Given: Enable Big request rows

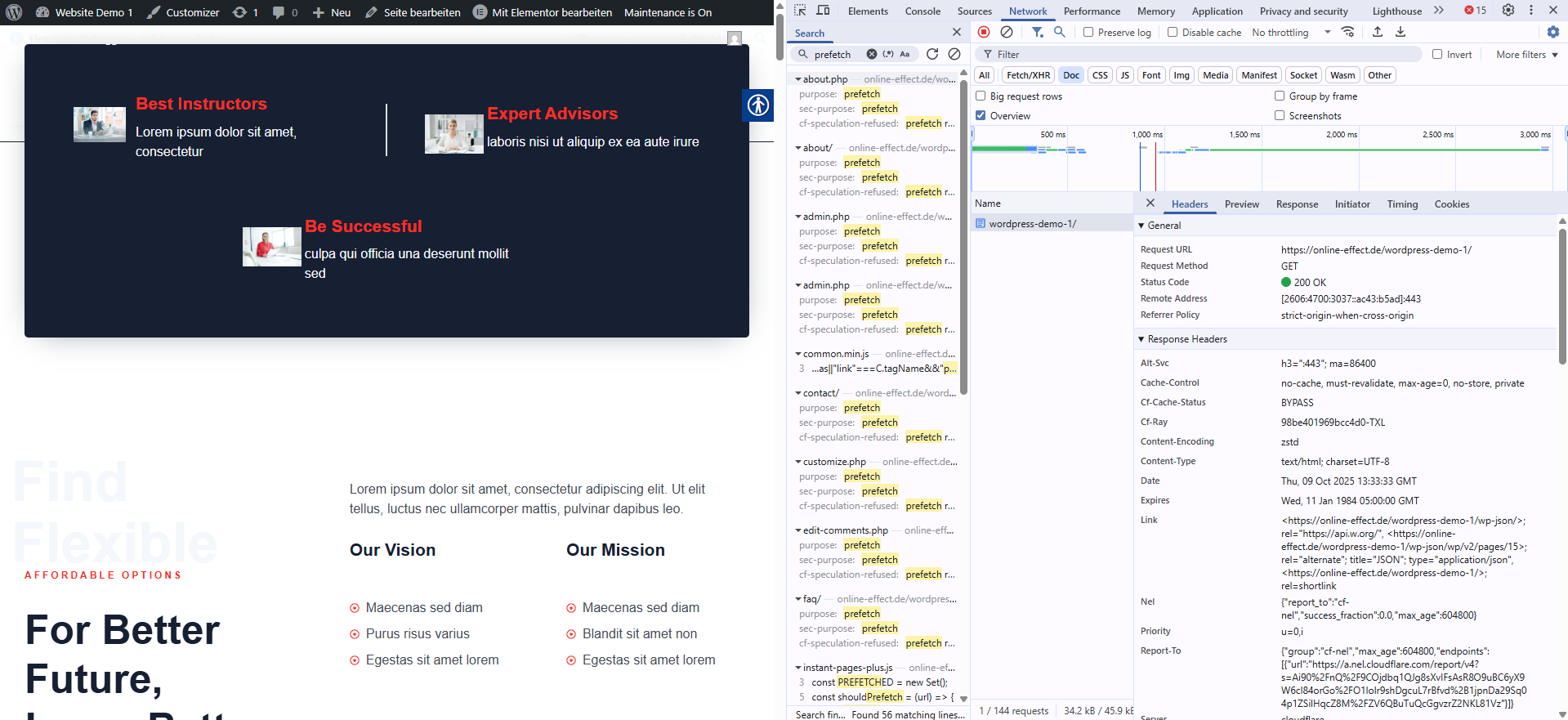Looking at the screenshot, I should (x=981, y=96).
